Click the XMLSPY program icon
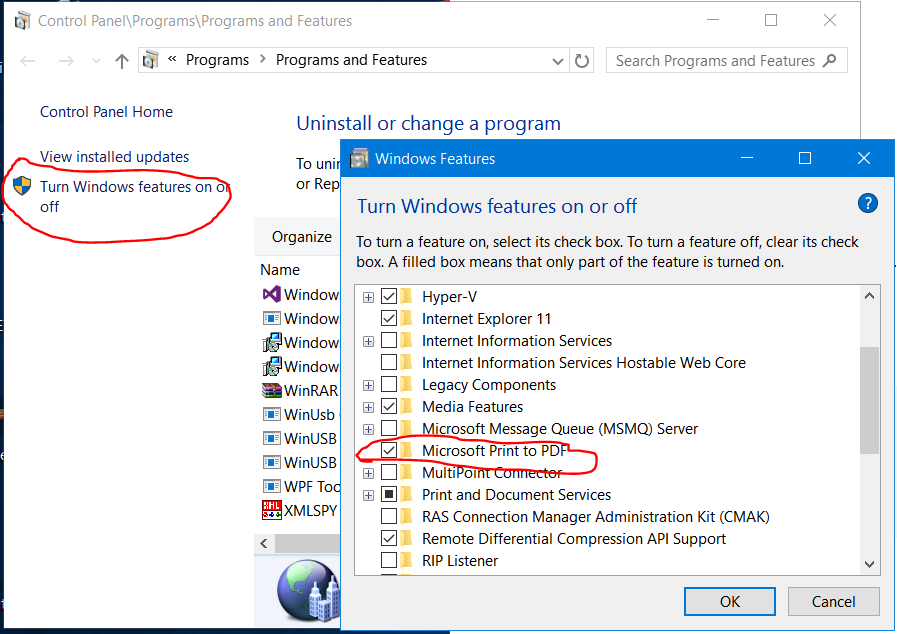The width and height of the screenshot is (897, 634). click(271, 510)
